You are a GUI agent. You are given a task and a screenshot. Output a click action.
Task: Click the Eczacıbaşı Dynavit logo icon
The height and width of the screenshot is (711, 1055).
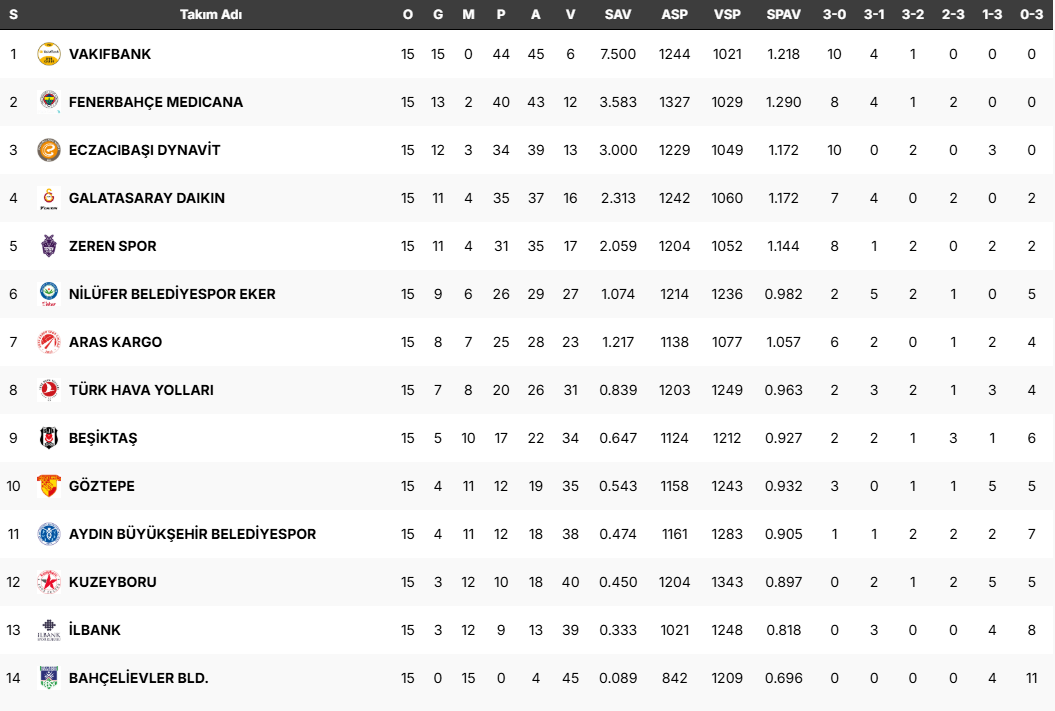(x=48, y=150)
